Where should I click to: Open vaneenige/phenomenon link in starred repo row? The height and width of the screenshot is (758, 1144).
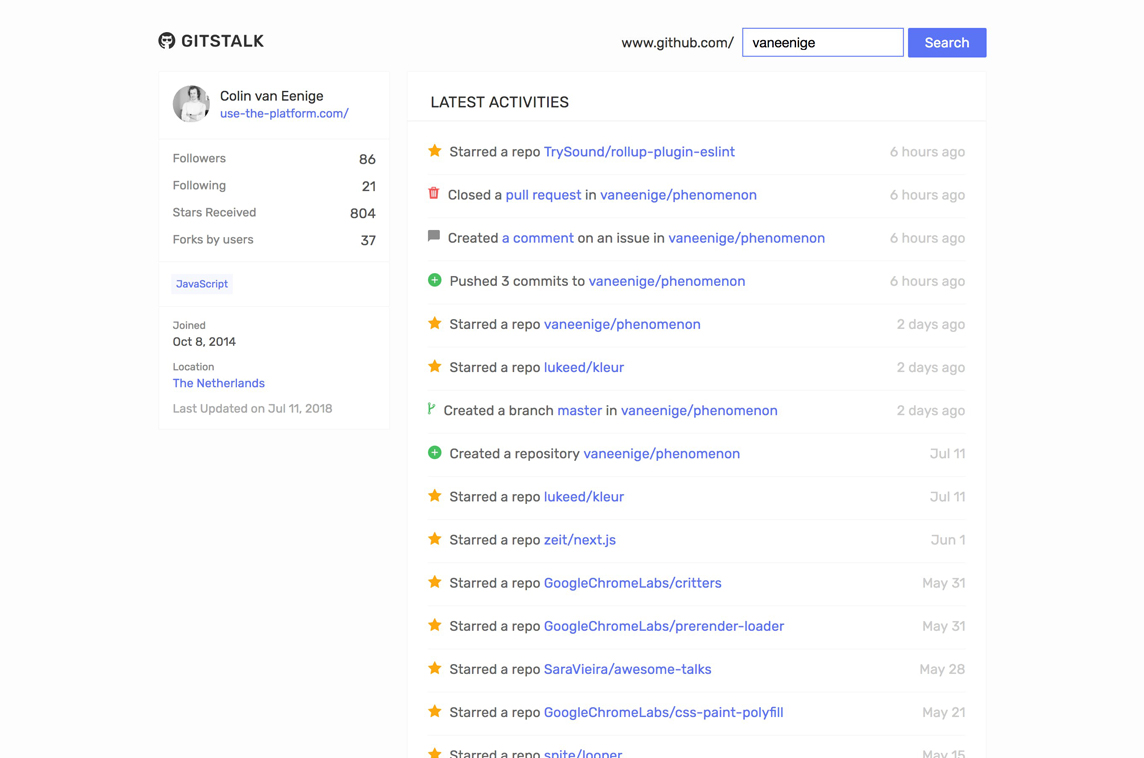[622, 325]
